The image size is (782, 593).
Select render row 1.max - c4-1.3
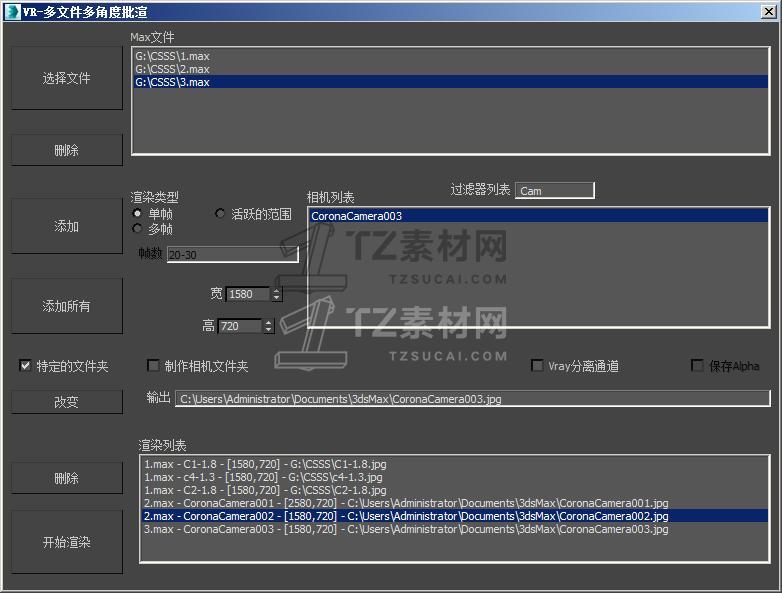click(455, 477)
